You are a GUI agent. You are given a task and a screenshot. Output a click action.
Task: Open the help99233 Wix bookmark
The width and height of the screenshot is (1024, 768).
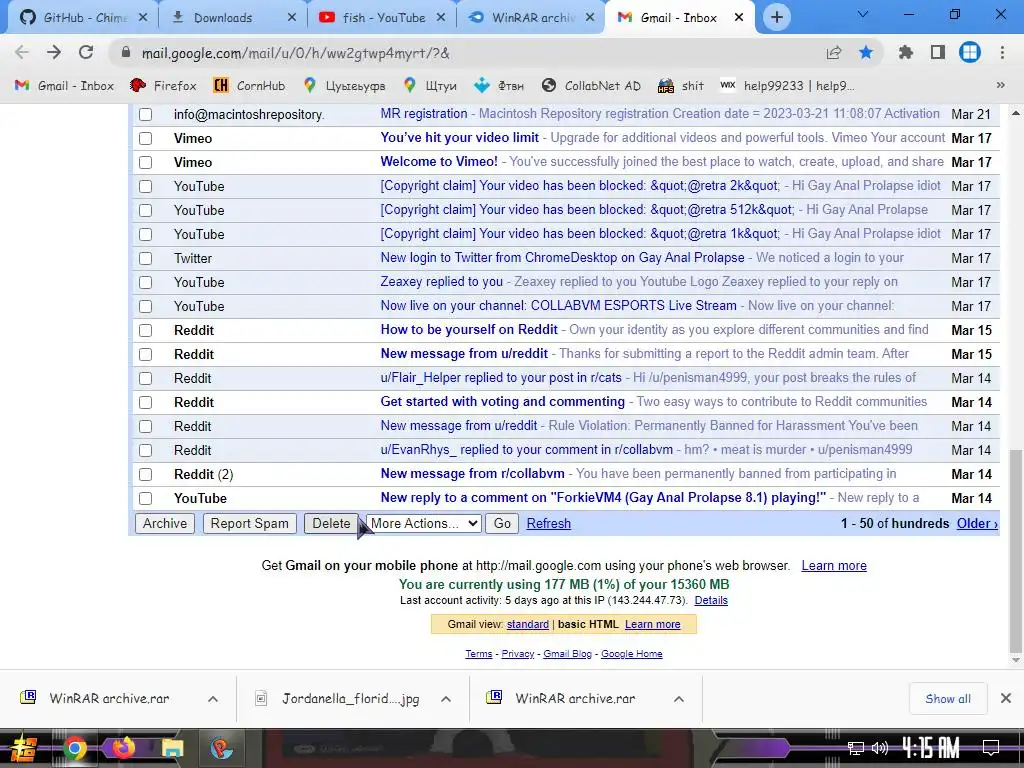coord(787,86)
